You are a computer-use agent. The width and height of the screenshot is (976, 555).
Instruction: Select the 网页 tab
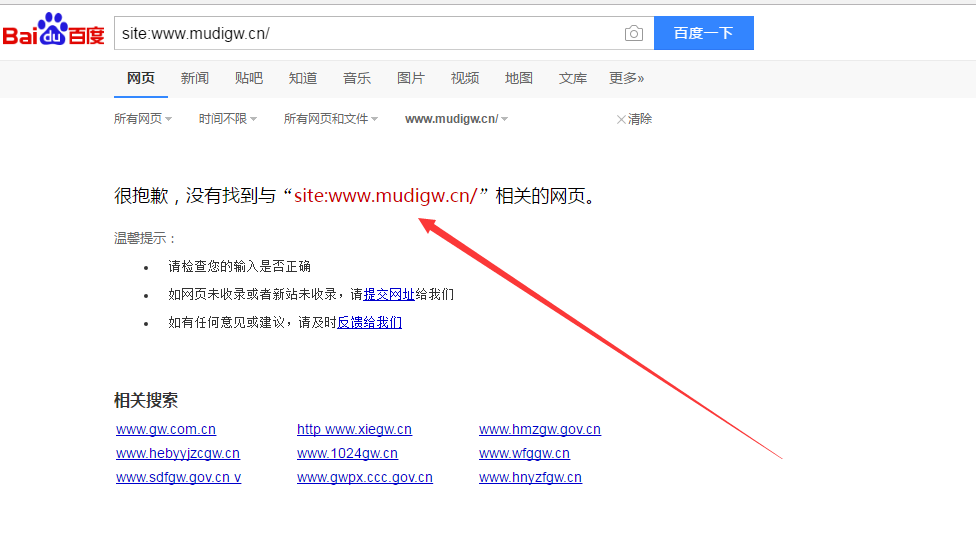point(141,78)
